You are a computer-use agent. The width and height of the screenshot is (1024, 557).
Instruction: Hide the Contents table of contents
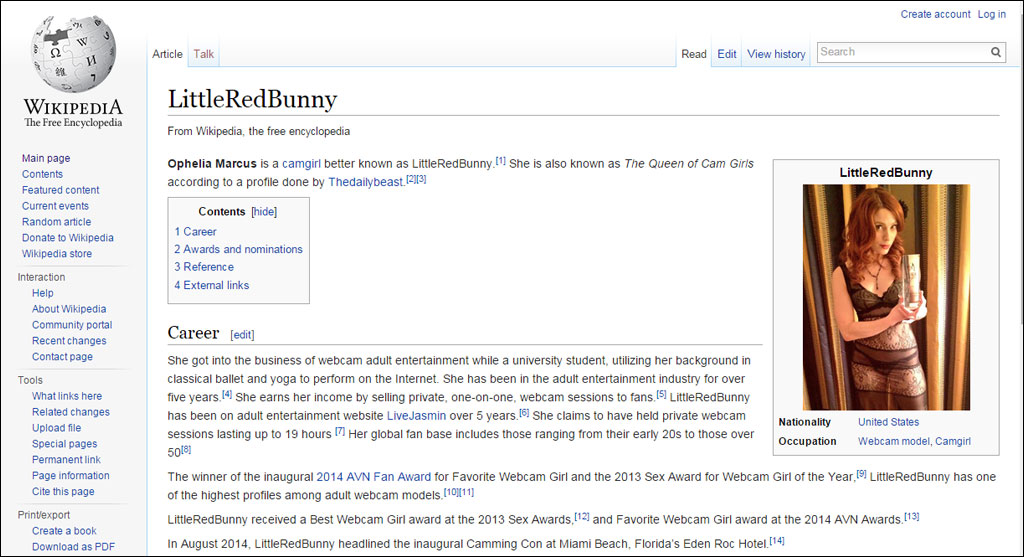pyautogui.click(x=264, y=212)
